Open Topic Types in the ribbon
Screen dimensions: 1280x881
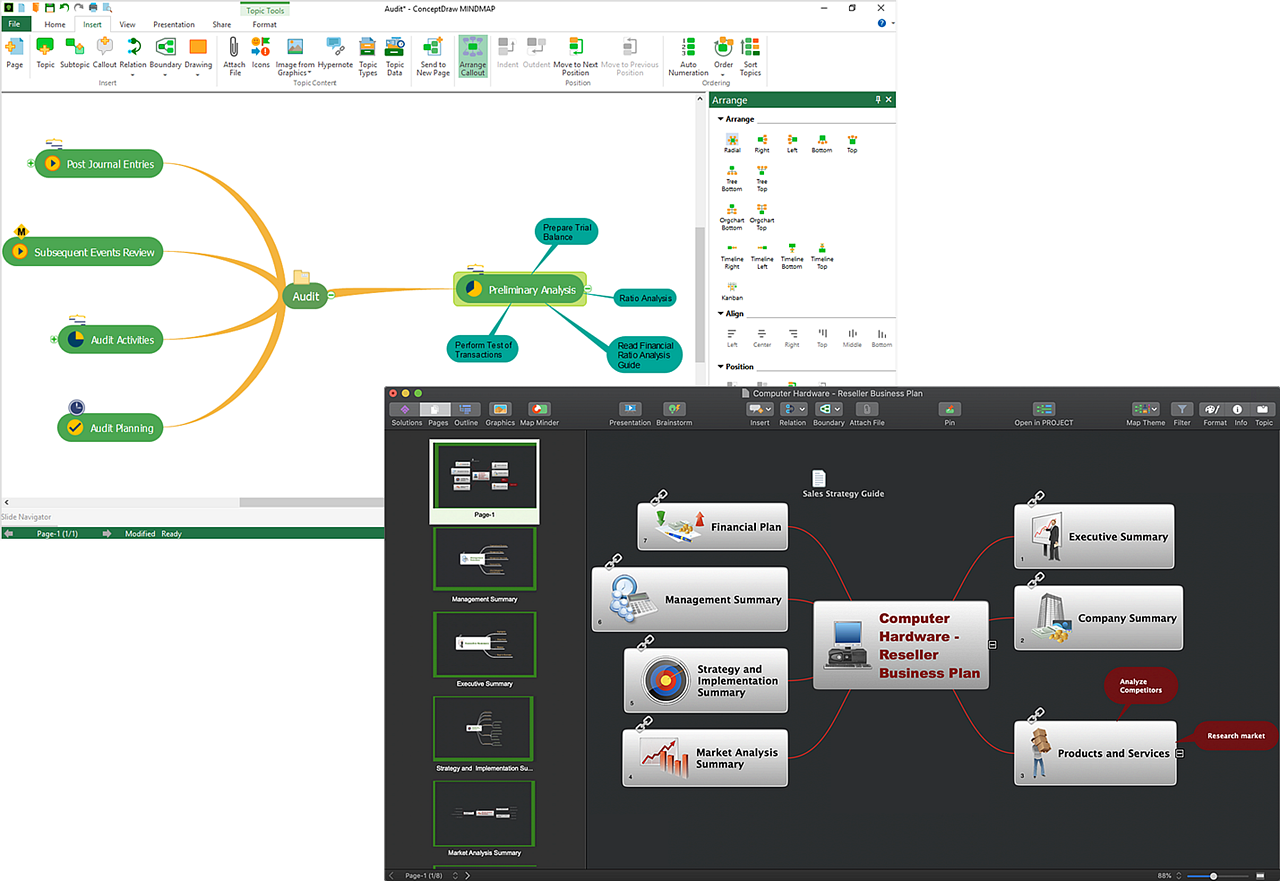click(x=368, y=56)
